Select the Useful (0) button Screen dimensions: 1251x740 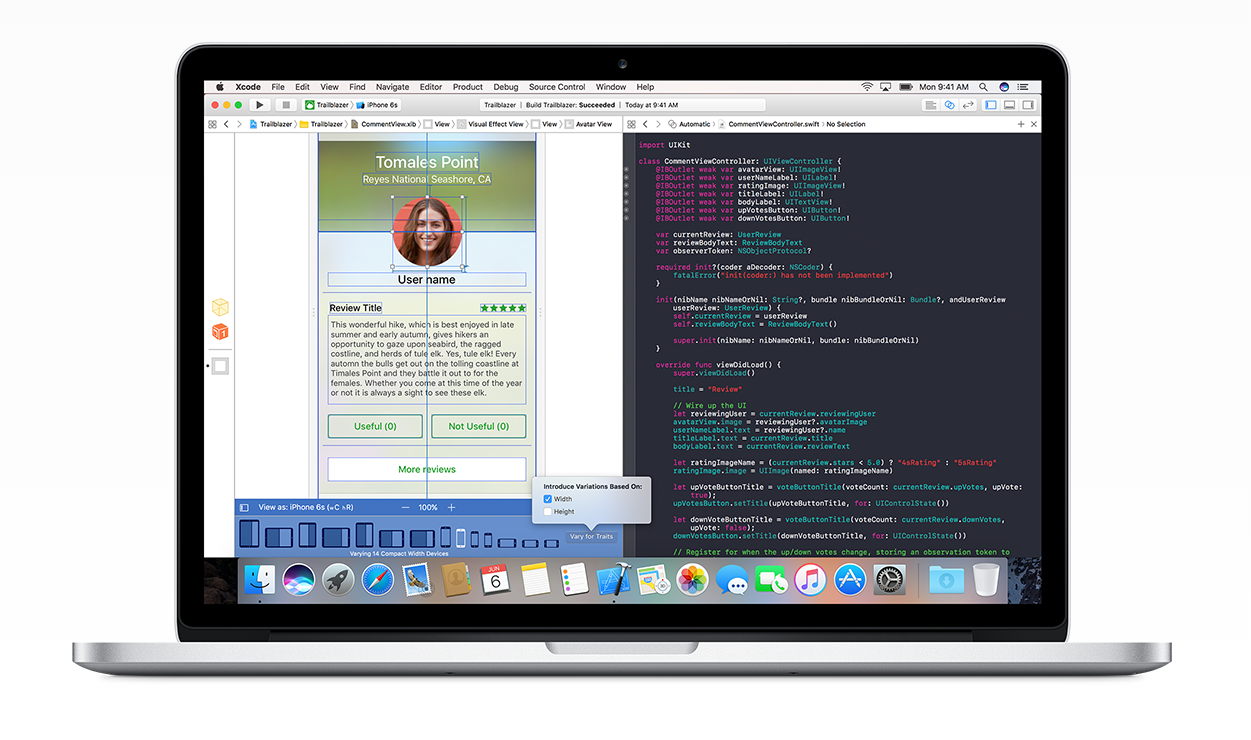point(375,426)
